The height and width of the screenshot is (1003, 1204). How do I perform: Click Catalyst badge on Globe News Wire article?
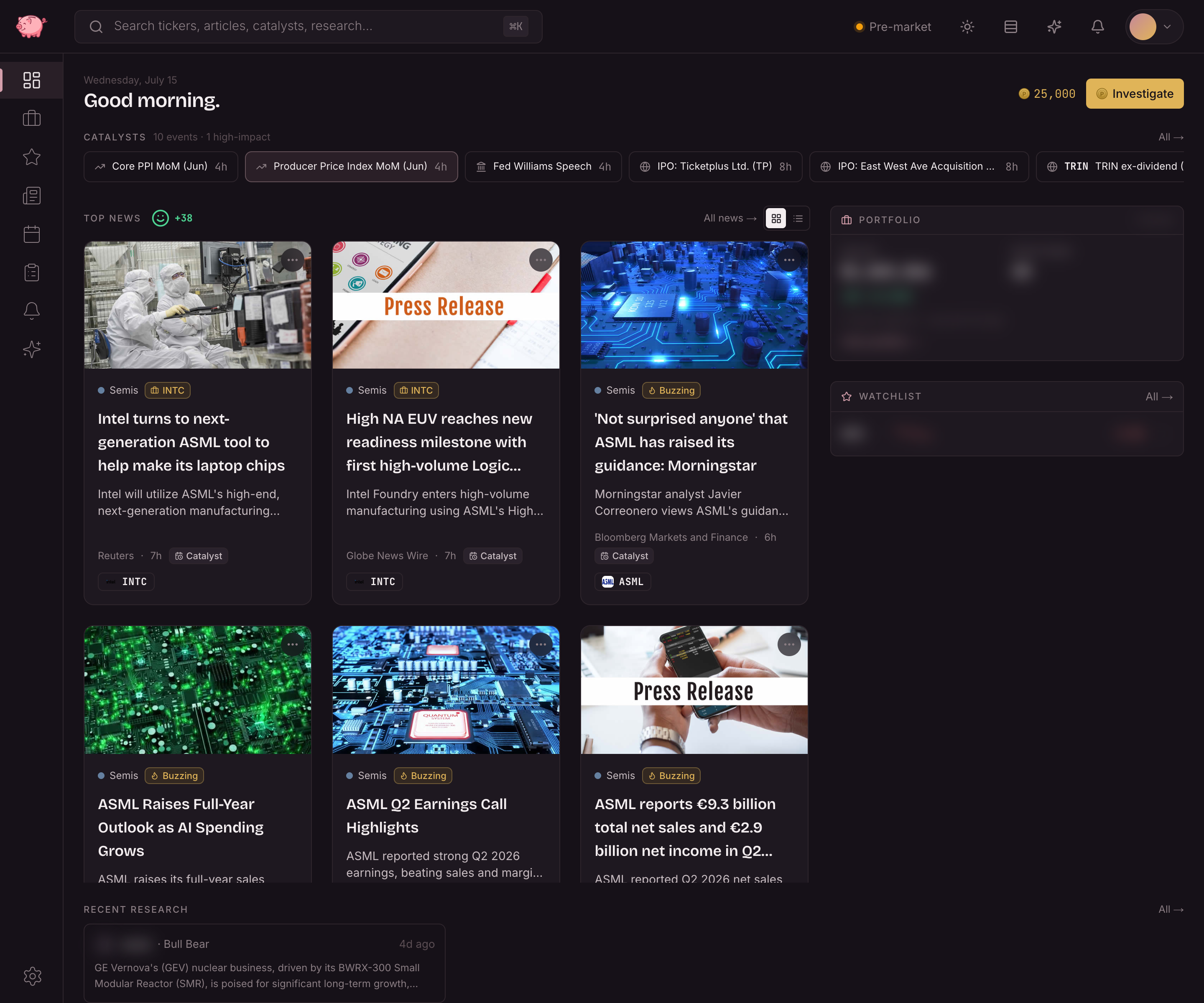click(x=492, y=556)
